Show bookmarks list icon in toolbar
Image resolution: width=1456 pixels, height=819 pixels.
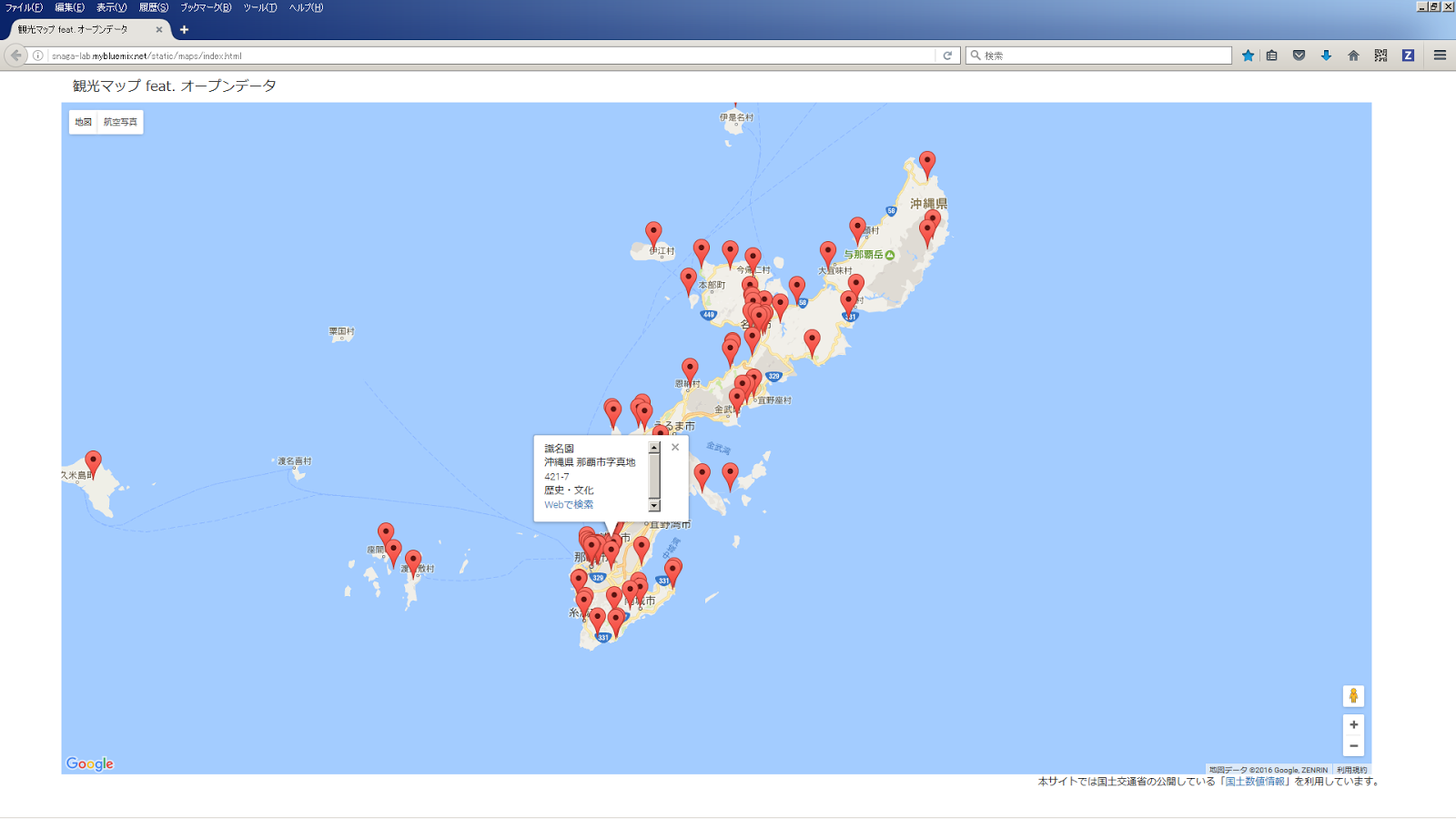[x=1272, y=56]
